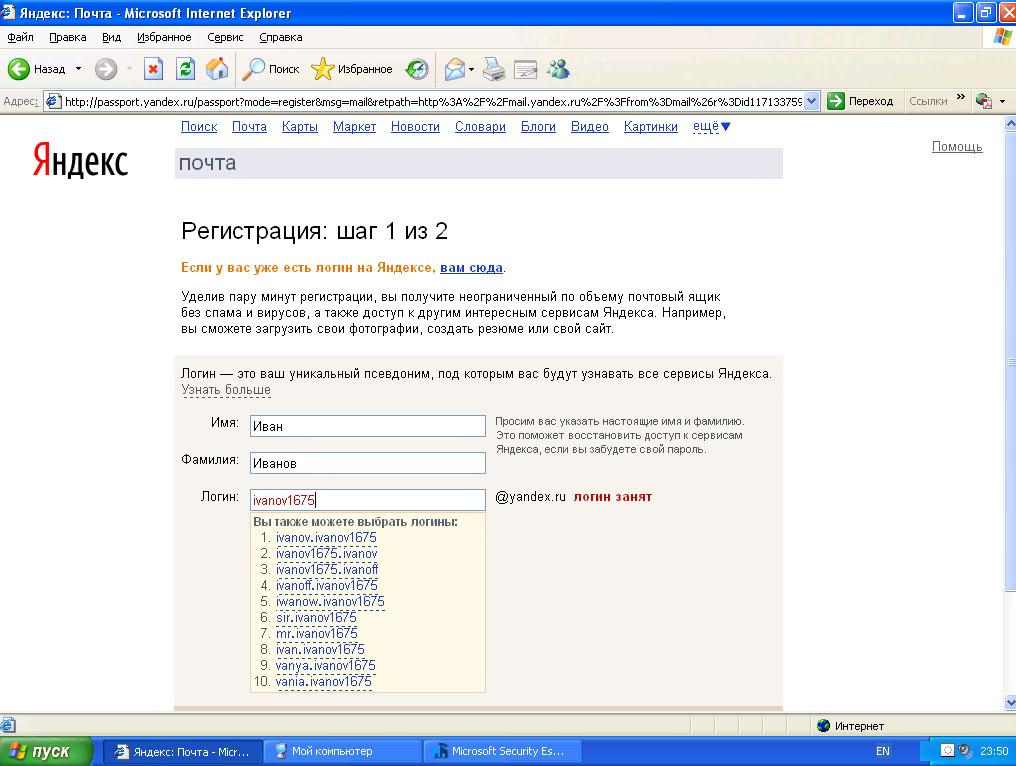This screenshot has height=766, width=1016.
Task: Open the Блоги link
Action: tap(538, 126)
